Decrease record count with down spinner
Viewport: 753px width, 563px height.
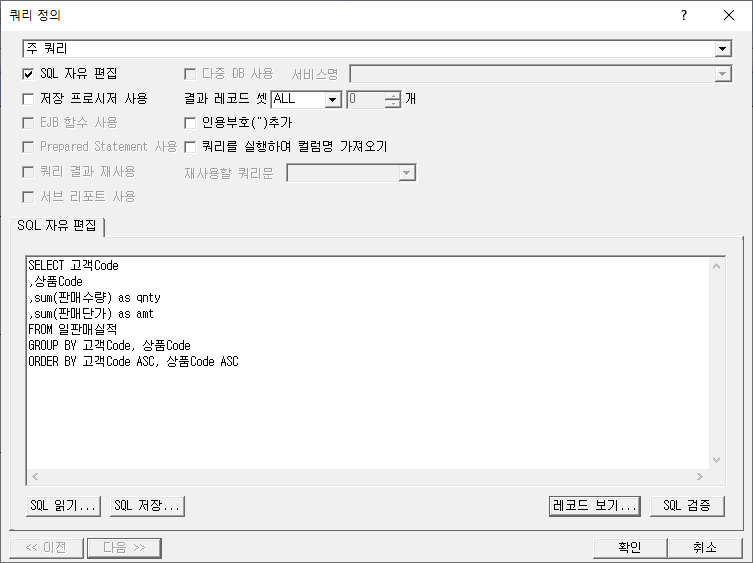(x=392, y=103)
